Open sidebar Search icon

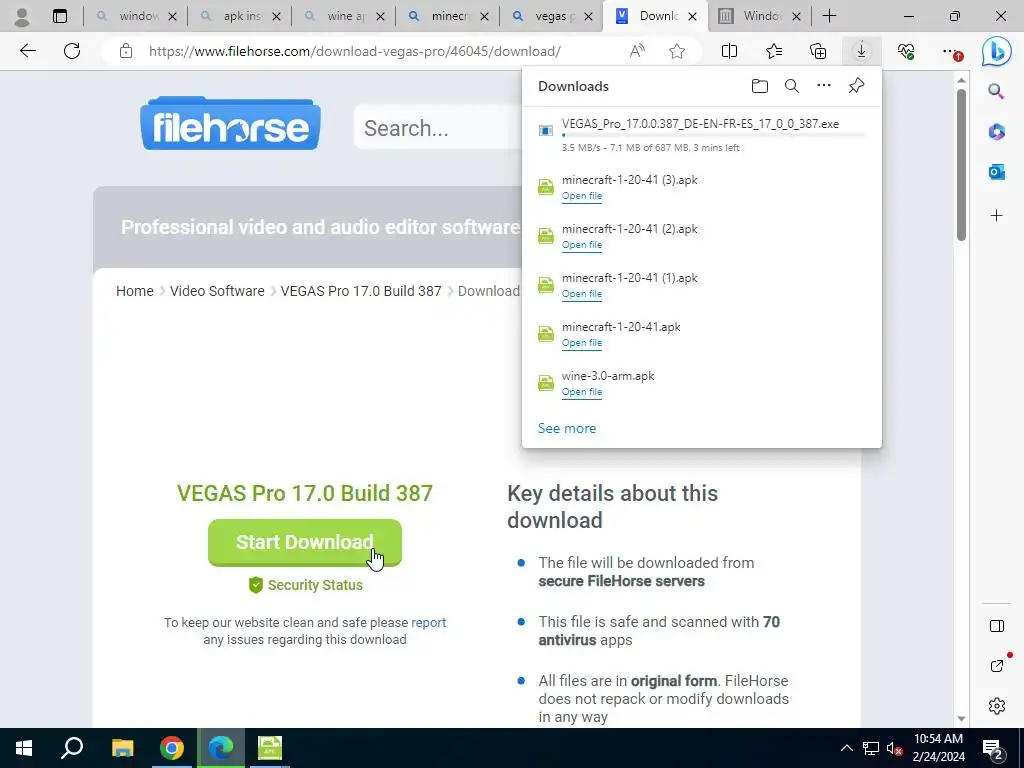pos(996,91)
